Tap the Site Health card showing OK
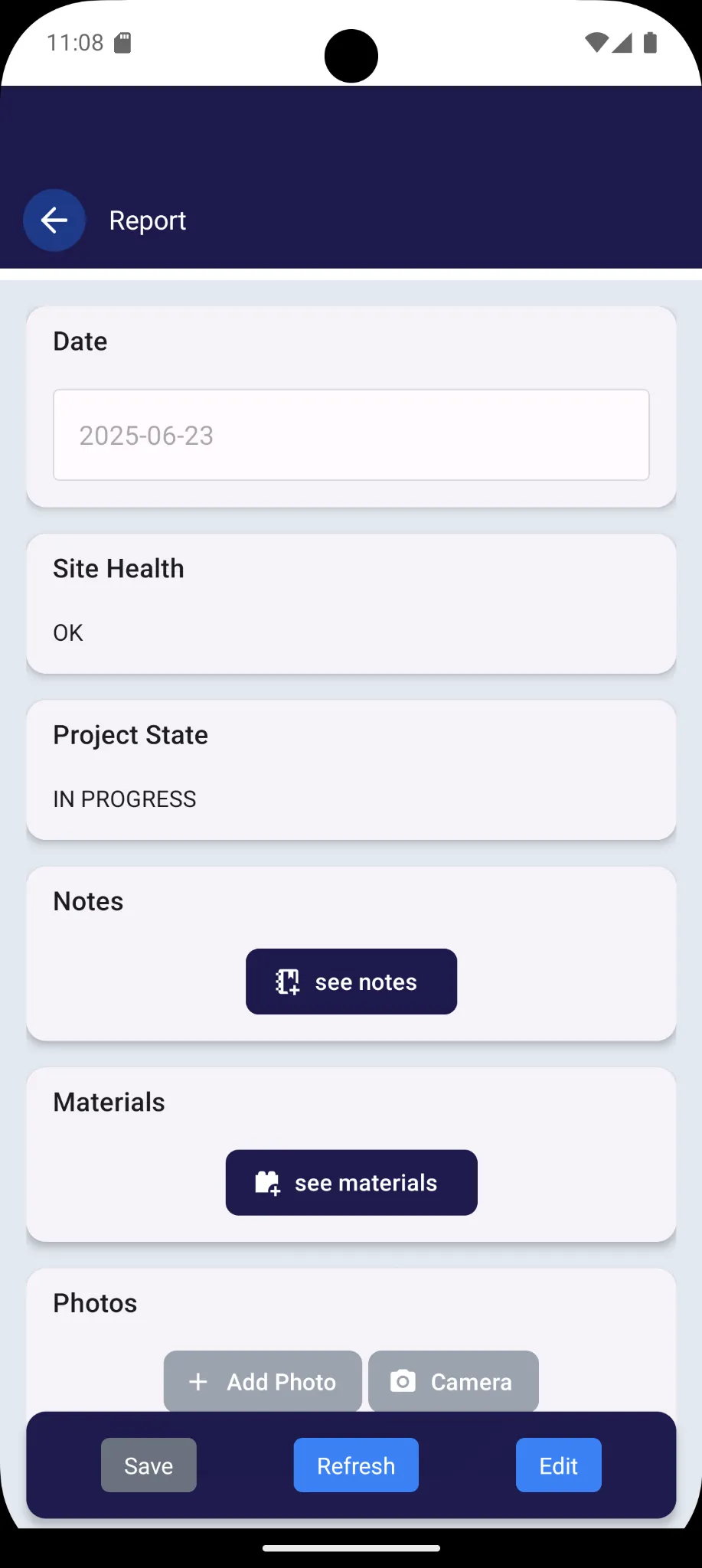Image resolution: width=702 pixels, height=1568 pixels. [351, 604]
